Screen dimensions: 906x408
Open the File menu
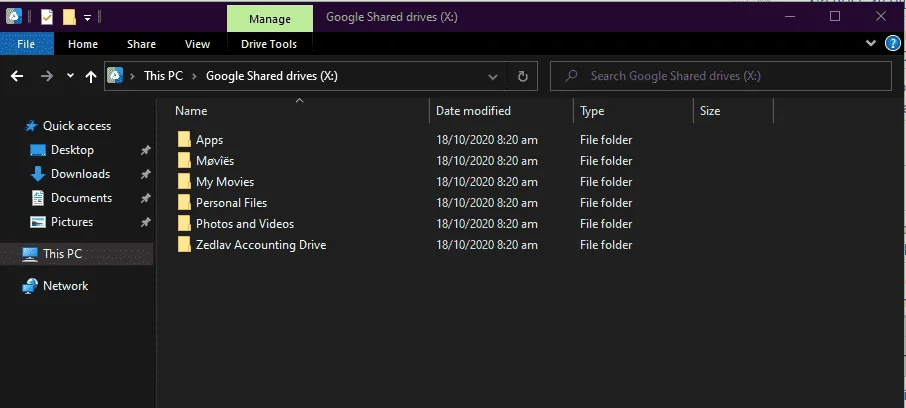[26, 44]
